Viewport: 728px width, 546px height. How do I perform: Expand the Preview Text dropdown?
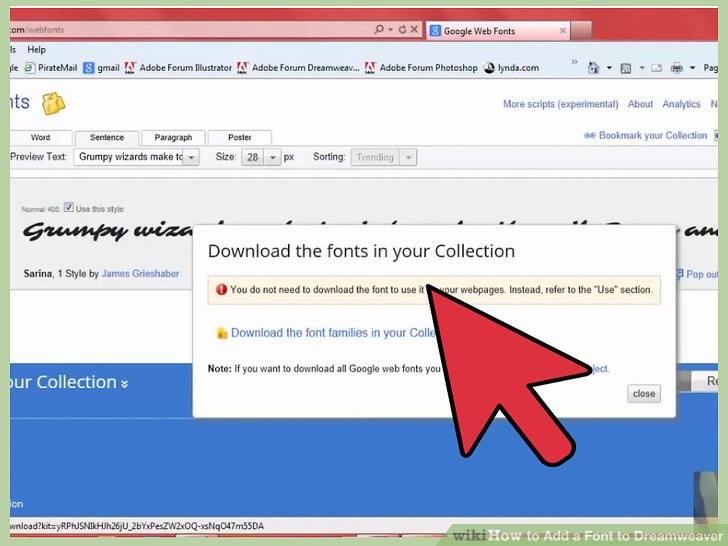pyautogui.click(x=191, y=157)
